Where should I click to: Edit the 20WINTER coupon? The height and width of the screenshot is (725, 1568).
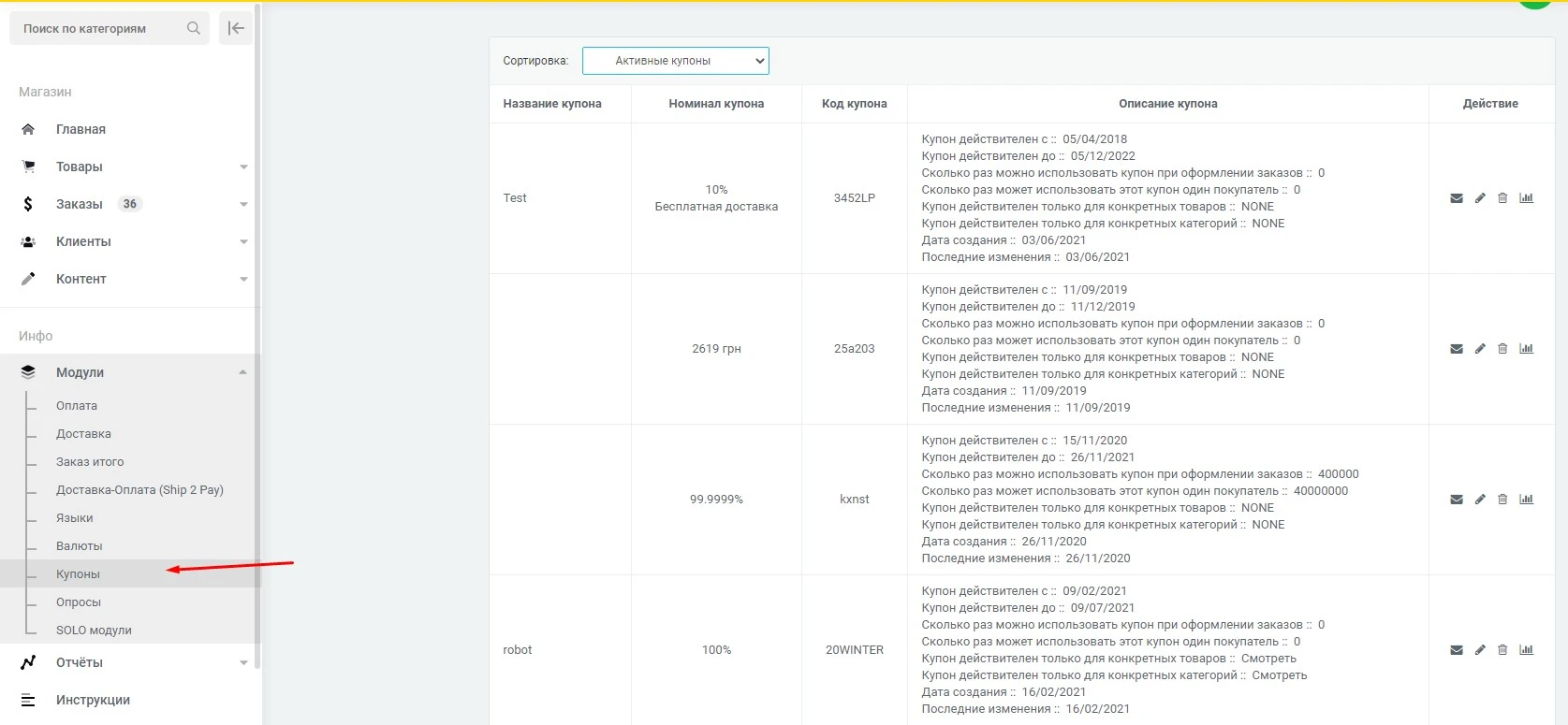1480,650
